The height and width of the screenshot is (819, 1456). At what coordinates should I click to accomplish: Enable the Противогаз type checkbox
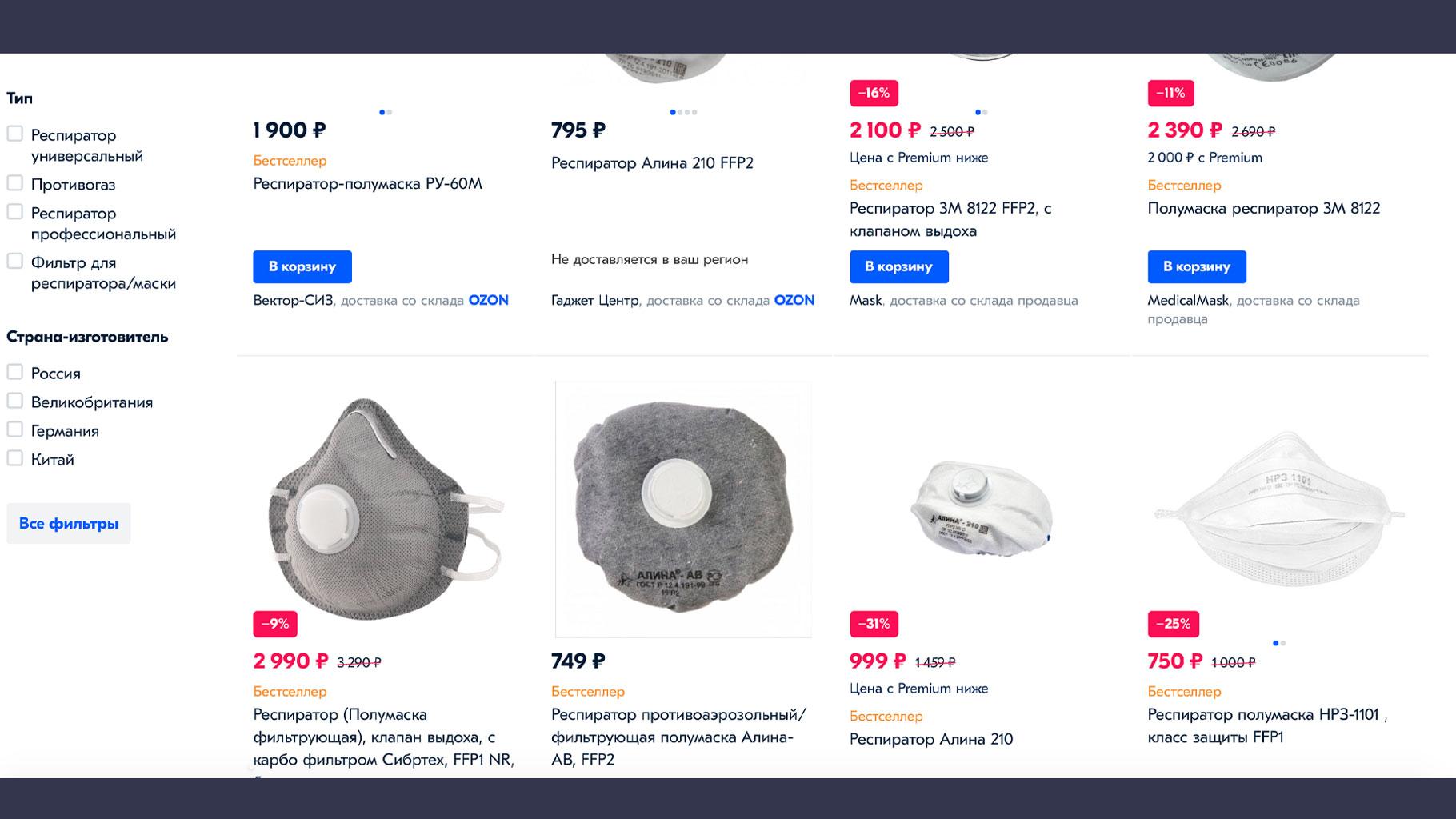15,183
